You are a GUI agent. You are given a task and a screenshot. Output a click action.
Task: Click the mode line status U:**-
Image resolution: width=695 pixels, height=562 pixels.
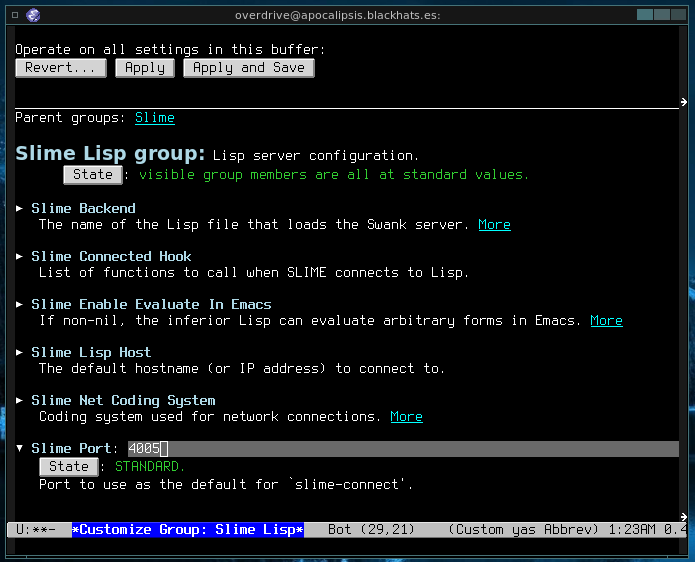point(36,530)
